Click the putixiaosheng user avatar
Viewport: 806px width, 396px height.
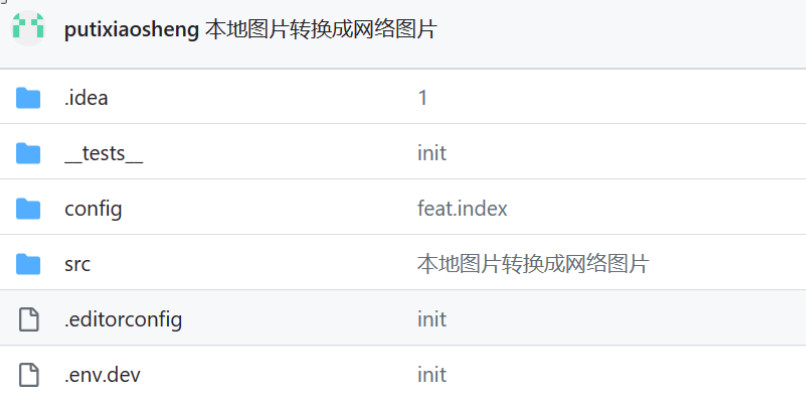tap(28, 28)
